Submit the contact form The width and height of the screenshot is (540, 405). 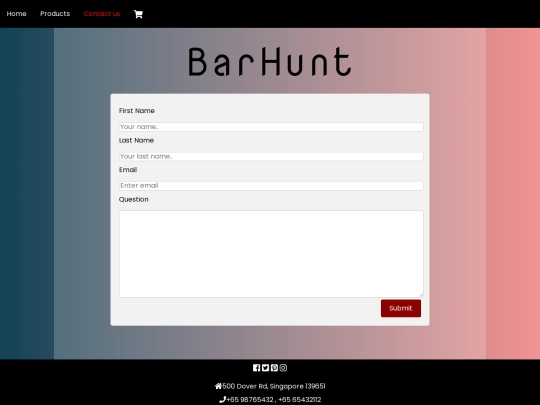point(401,308)
